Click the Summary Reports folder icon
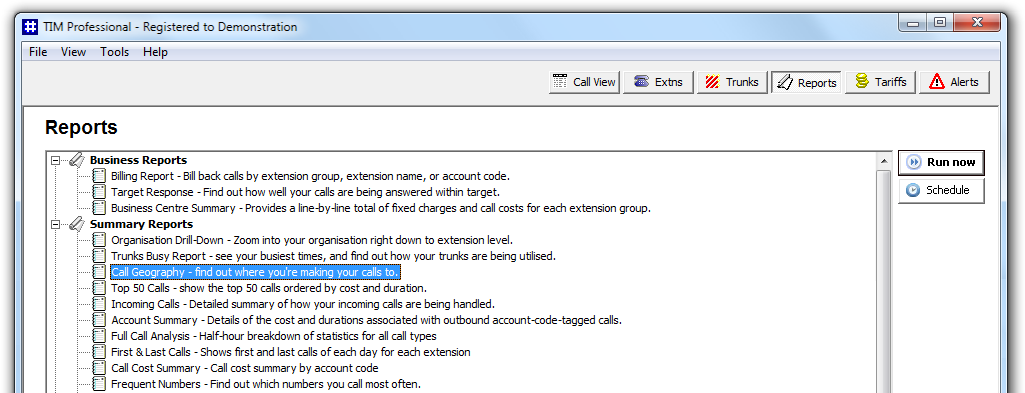This screenshot has width=1025, height=393. (x=76, y=224)
